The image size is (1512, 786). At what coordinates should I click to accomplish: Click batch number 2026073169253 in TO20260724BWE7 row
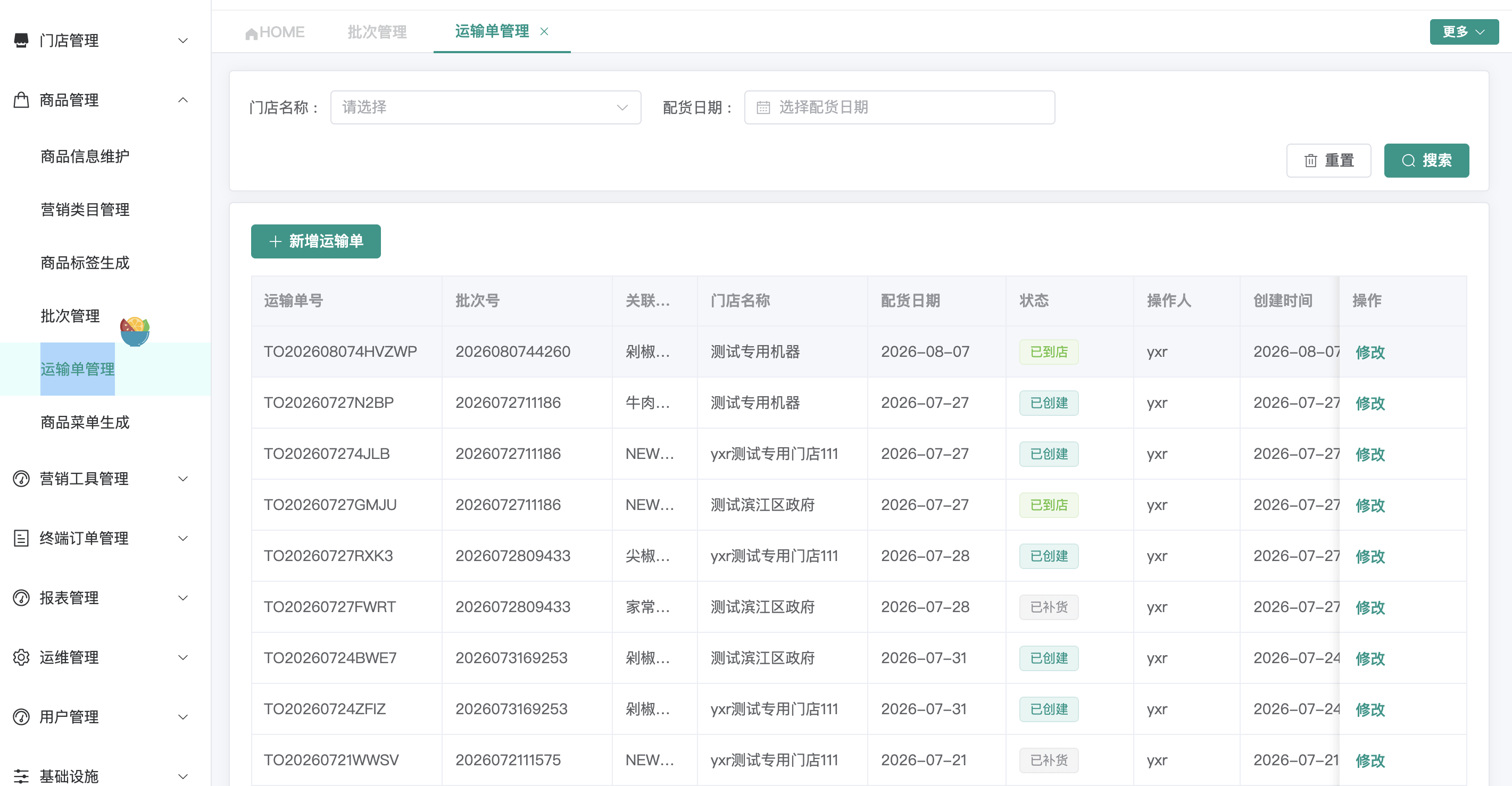(x=511, y=658)
